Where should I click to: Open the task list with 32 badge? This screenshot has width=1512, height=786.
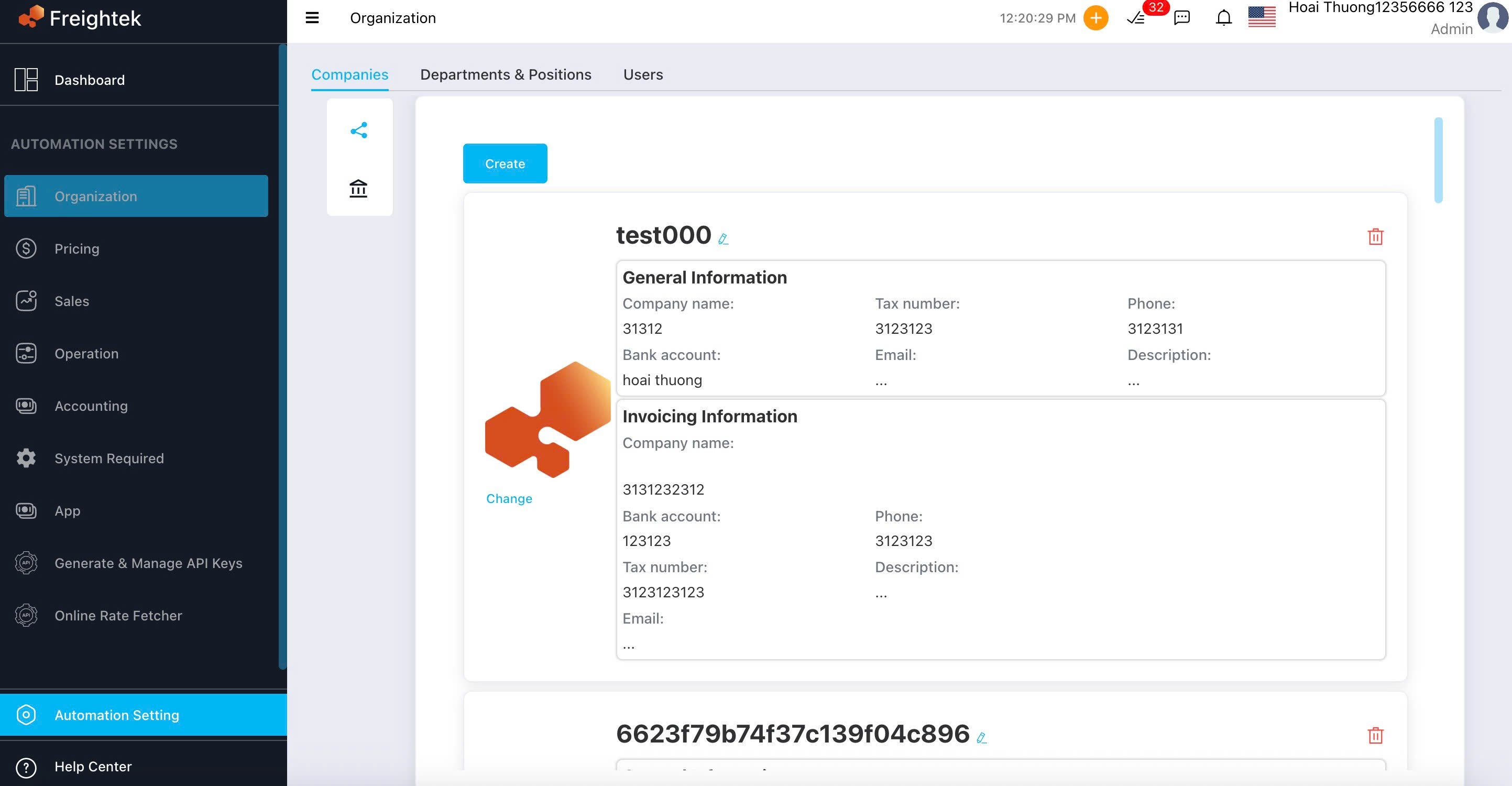[x=1136, y=18]
